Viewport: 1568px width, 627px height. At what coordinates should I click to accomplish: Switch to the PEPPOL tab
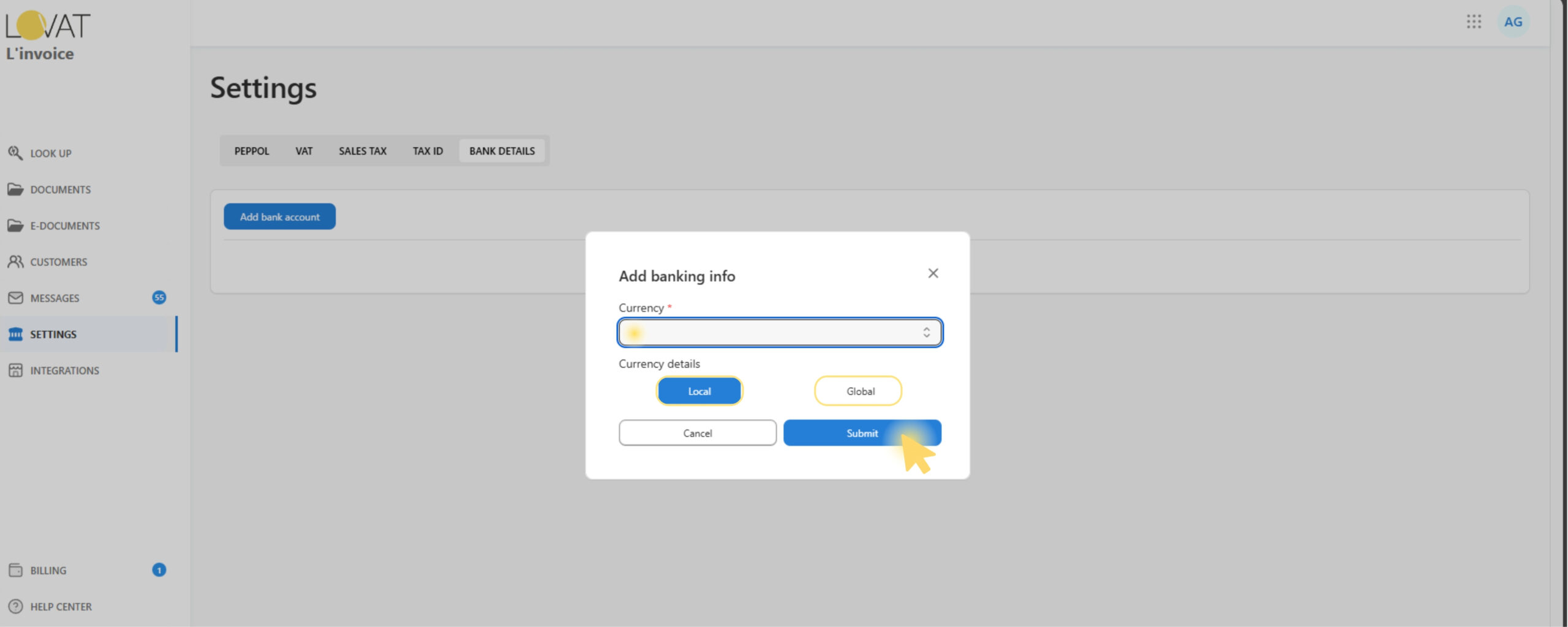[252, 151]
